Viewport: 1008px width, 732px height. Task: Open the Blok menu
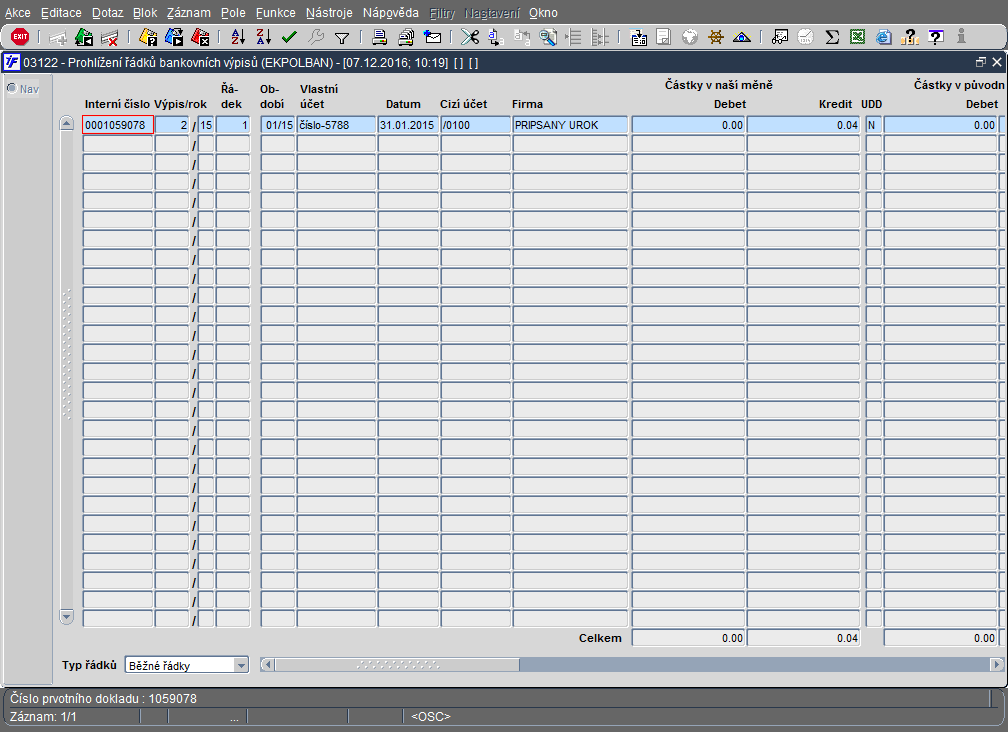click(x=145, y=13)
